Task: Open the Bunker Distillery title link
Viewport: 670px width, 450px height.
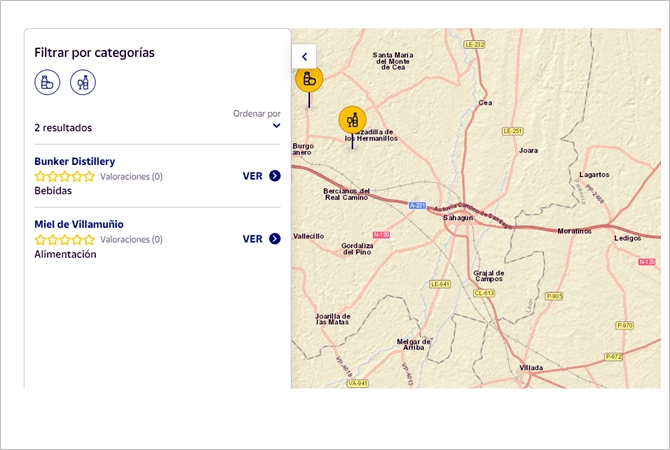Action: (75, 162)
